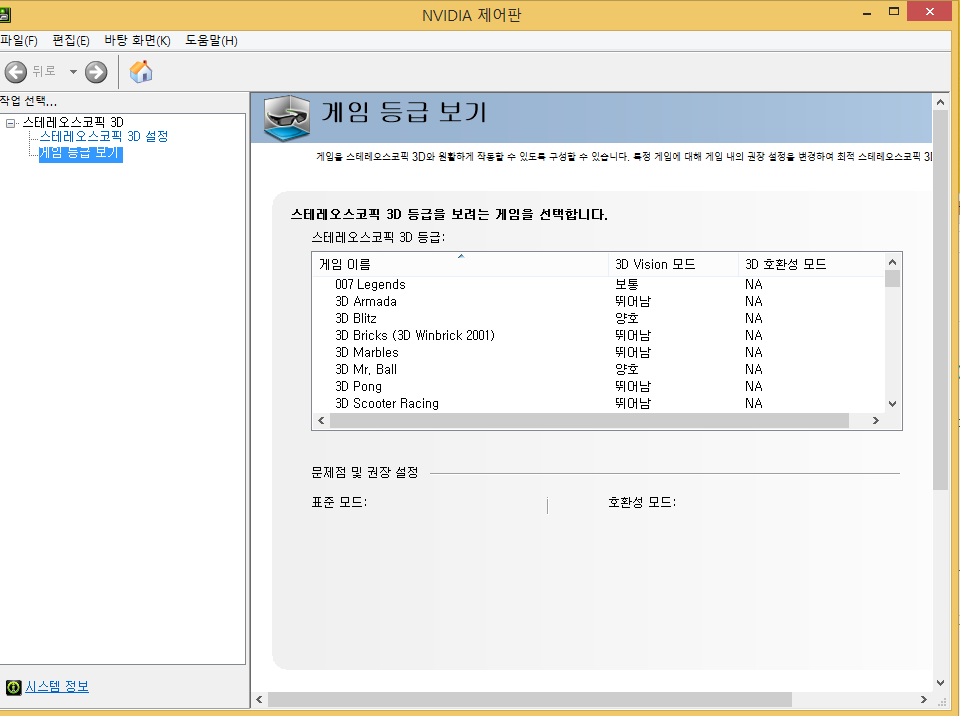Click the NVIDIA app icon in title bar
The width and height of the screenshot is (960, 716).
[x=5, y=15]
